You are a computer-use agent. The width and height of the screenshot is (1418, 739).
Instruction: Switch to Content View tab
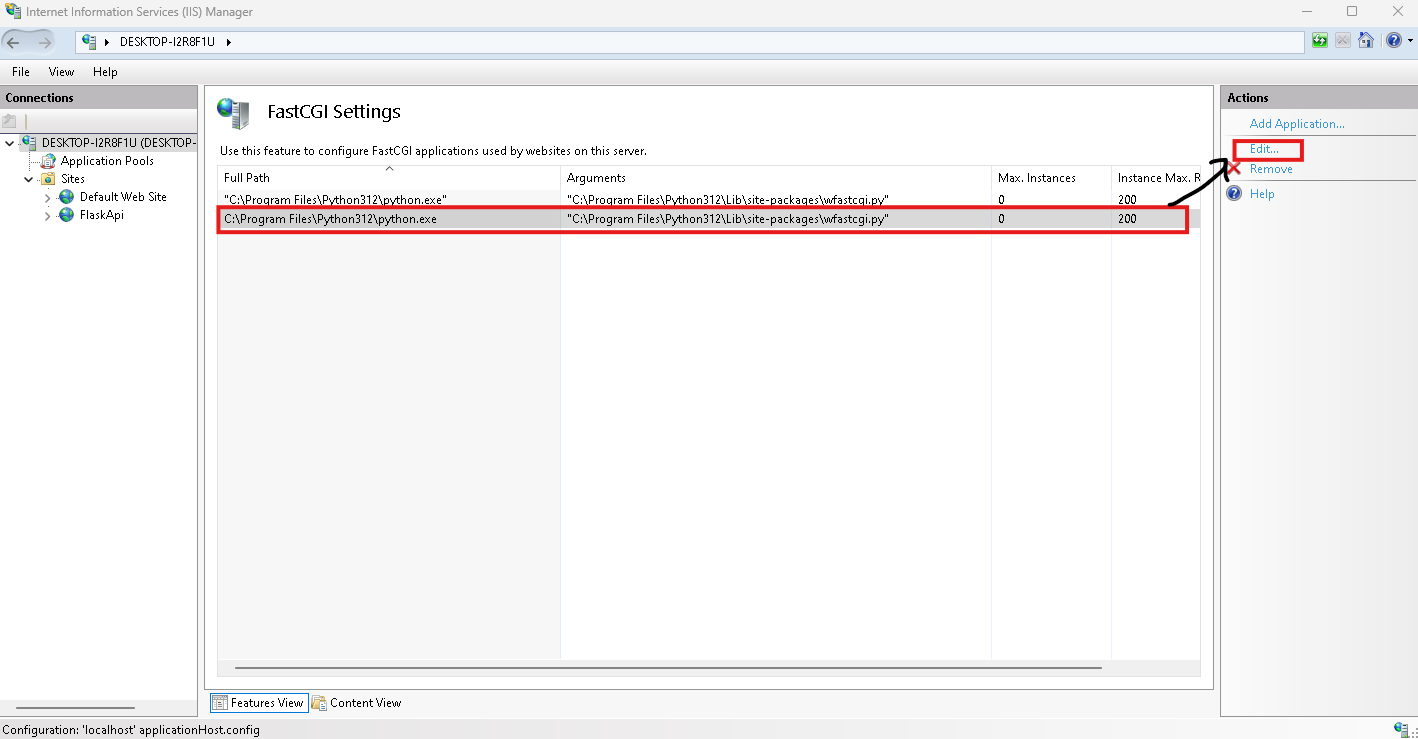pos(357,703)
